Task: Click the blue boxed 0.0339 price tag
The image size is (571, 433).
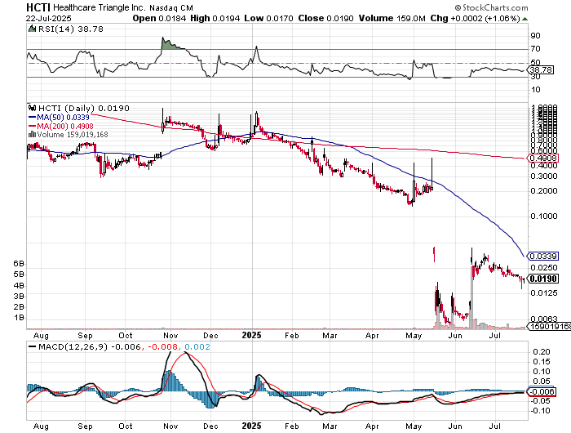Action: point(543,256)
